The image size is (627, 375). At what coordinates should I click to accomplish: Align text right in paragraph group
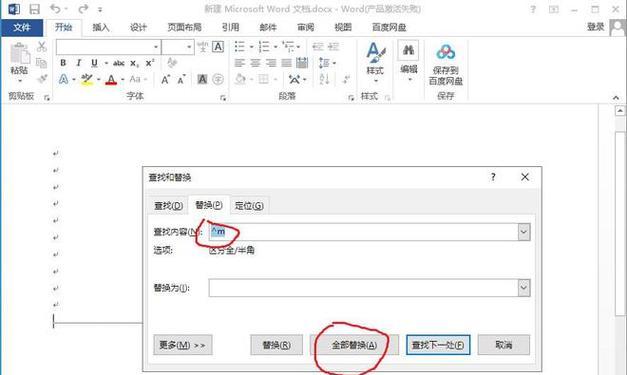tap(271, 63)
